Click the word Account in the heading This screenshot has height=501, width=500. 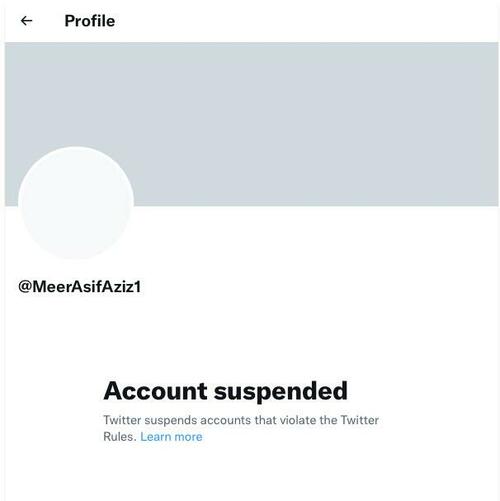coord(155,391)
